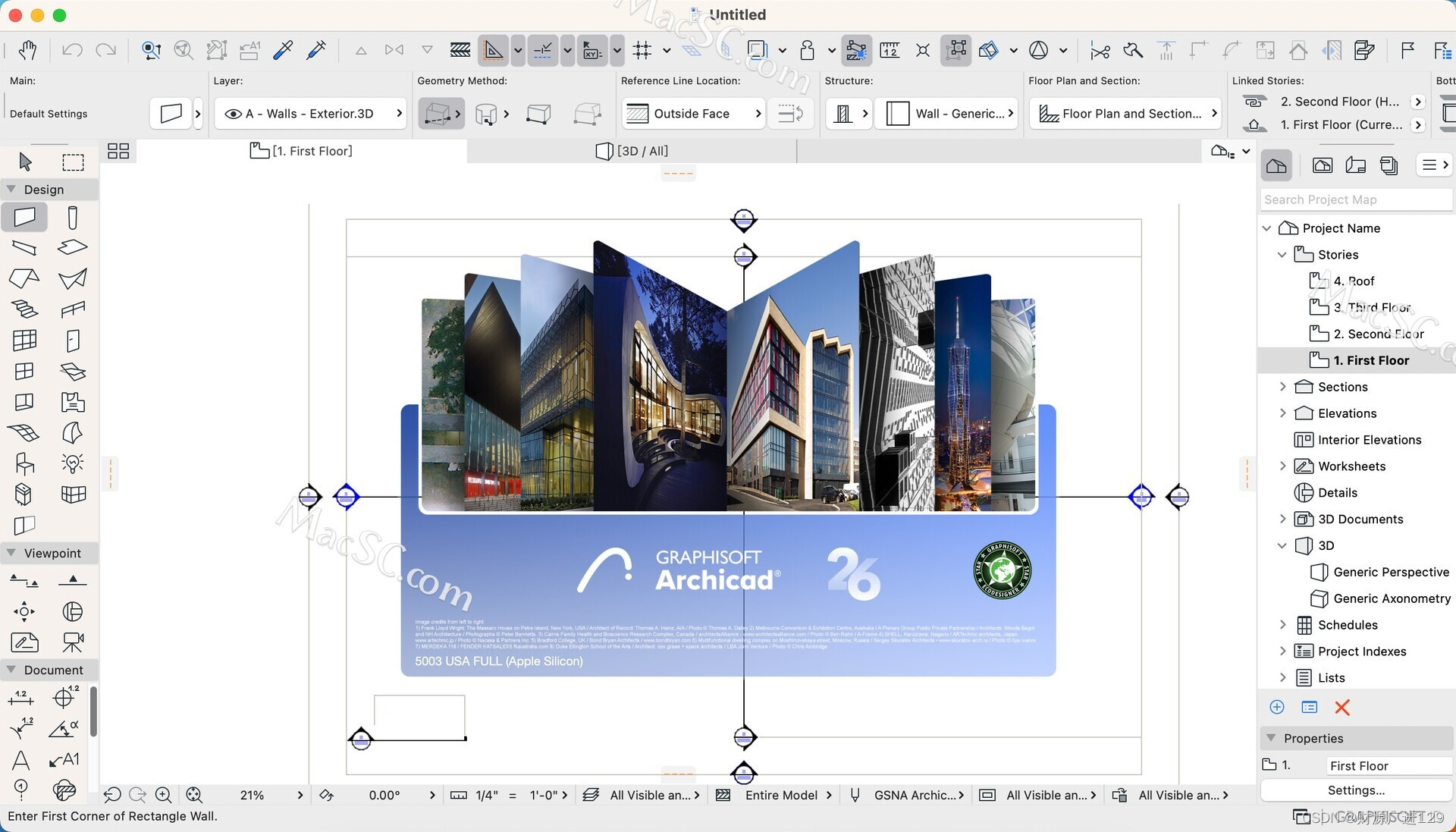The image size is (1456, 832).
Task: Select the Lamp tool
Action: (x=73, y=463)
